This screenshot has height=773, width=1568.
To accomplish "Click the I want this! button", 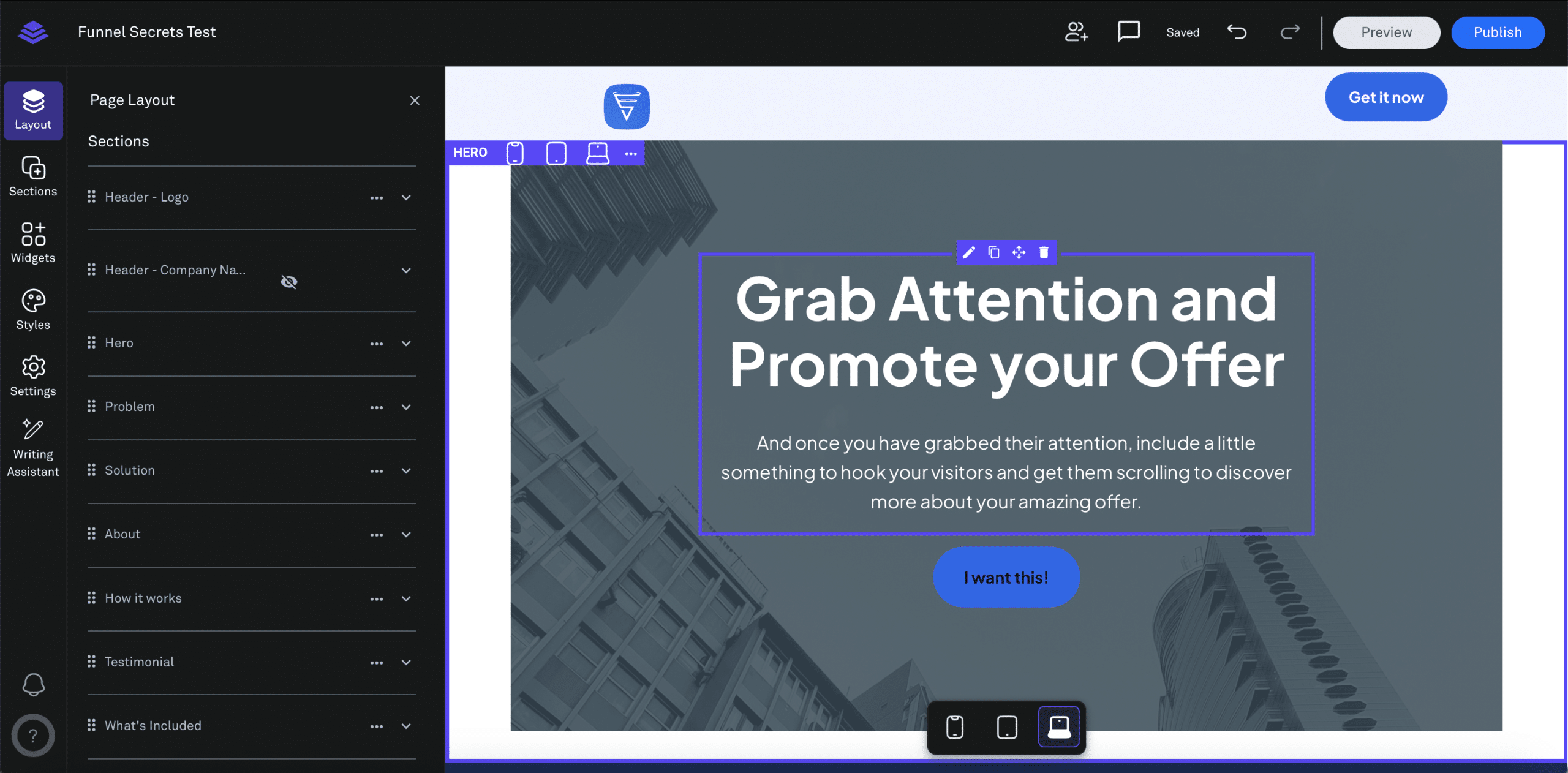I will coord(1006,577).
